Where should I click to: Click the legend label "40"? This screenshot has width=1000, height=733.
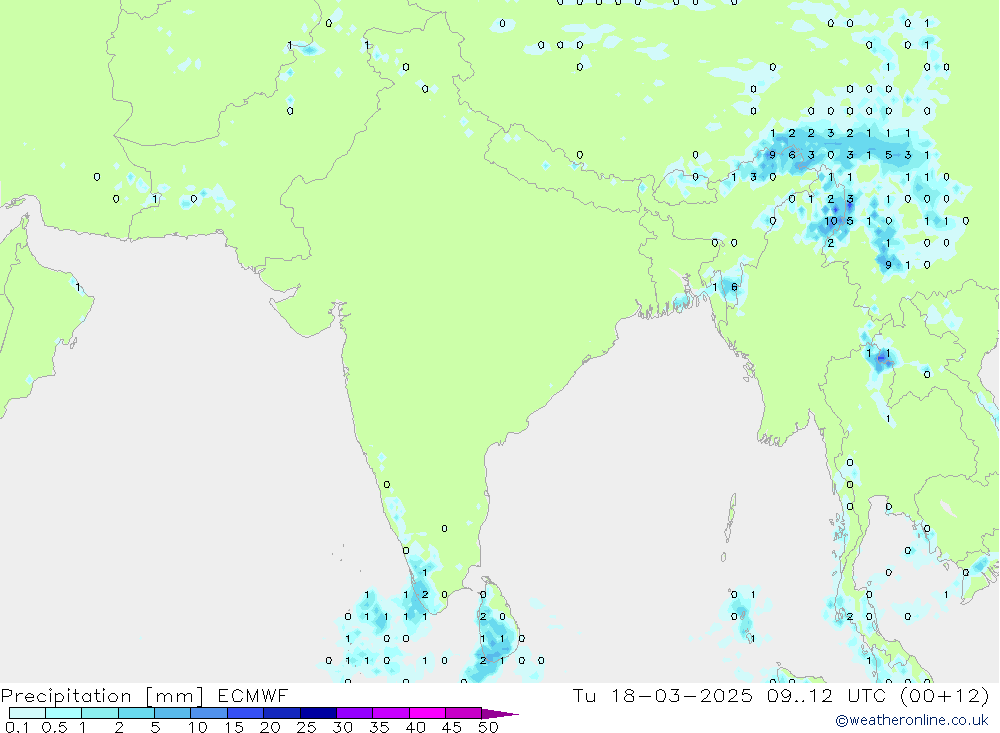(x=415, y=727)
